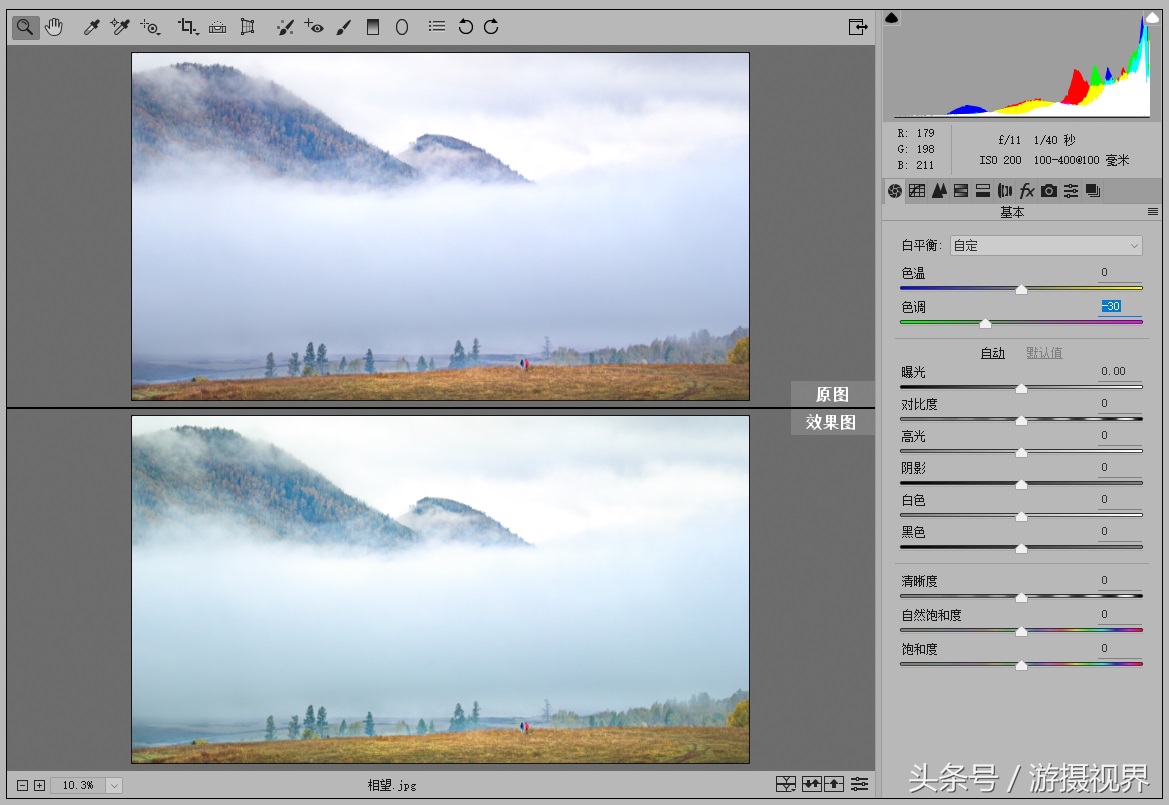The height and width of the screenshot is (805, 1169).
Task: Switch to the HSL adjustments tab
Action: click(963, 190)
